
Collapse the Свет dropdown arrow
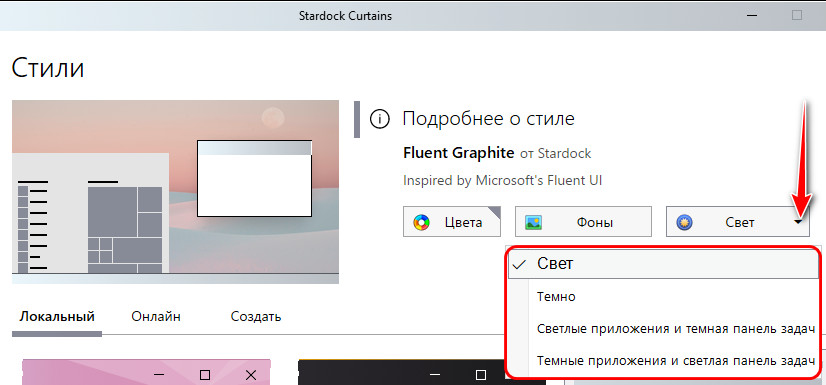point(799,222)
